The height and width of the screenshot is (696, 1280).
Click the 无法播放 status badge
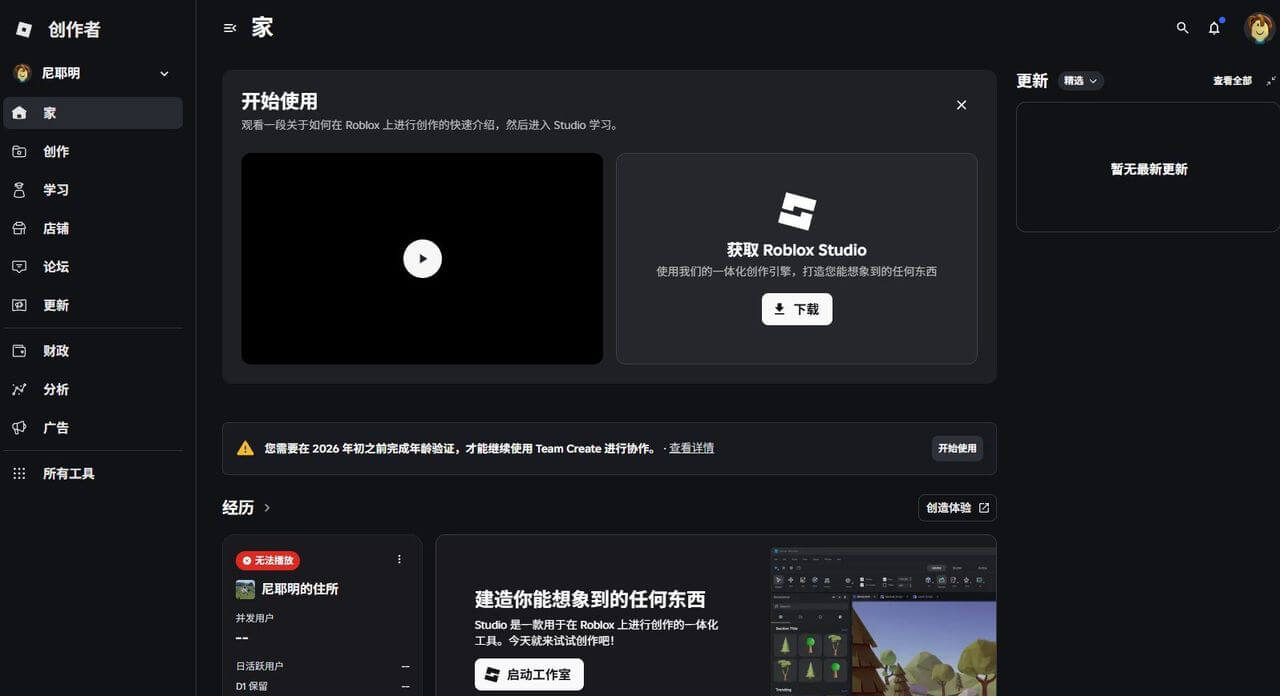tap(268, 561)
